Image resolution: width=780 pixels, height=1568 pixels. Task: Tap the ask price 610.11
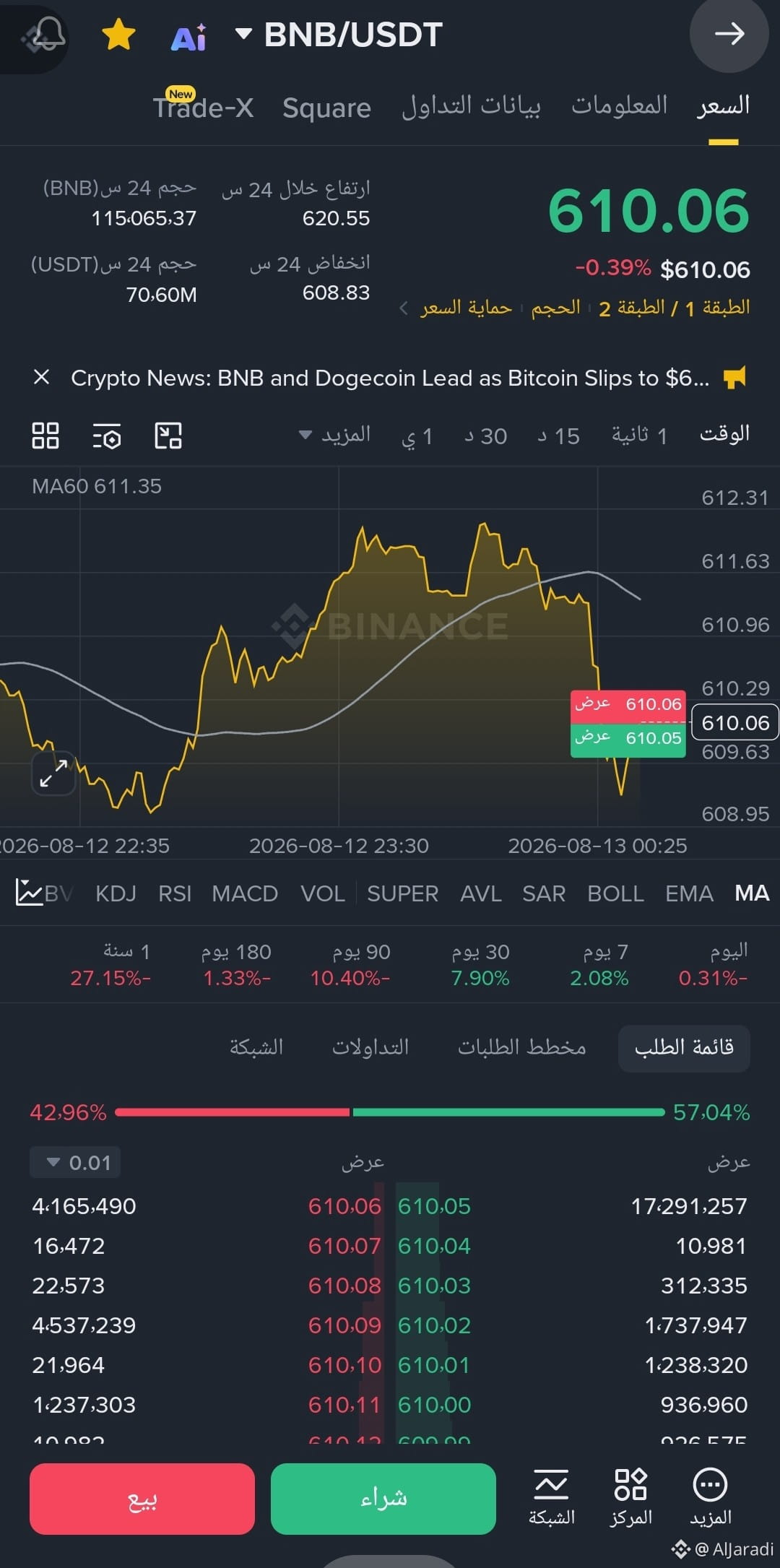coord(344,1404)
